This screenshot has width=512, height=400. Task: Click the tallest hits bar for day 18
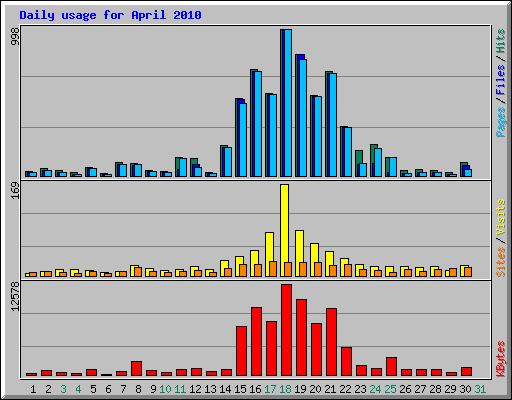coord(286,103)
